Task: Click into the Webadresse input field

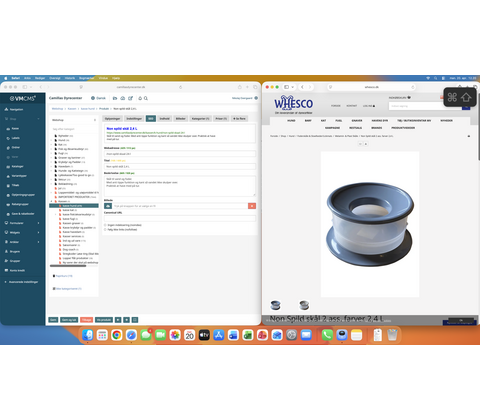Action: coord(180,154)
